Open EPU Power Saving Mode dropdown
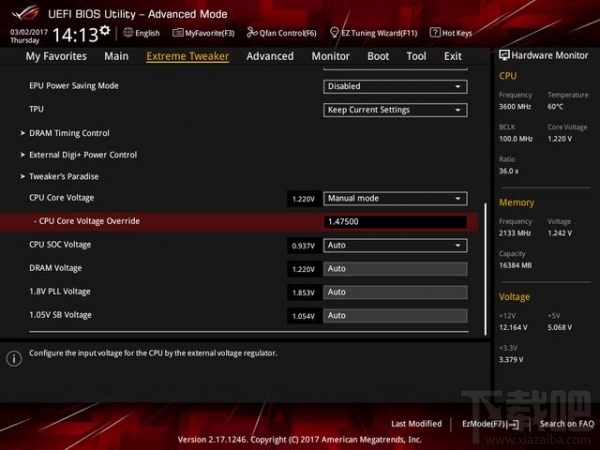This screenshot has width=600, height=450. (395, 86)
